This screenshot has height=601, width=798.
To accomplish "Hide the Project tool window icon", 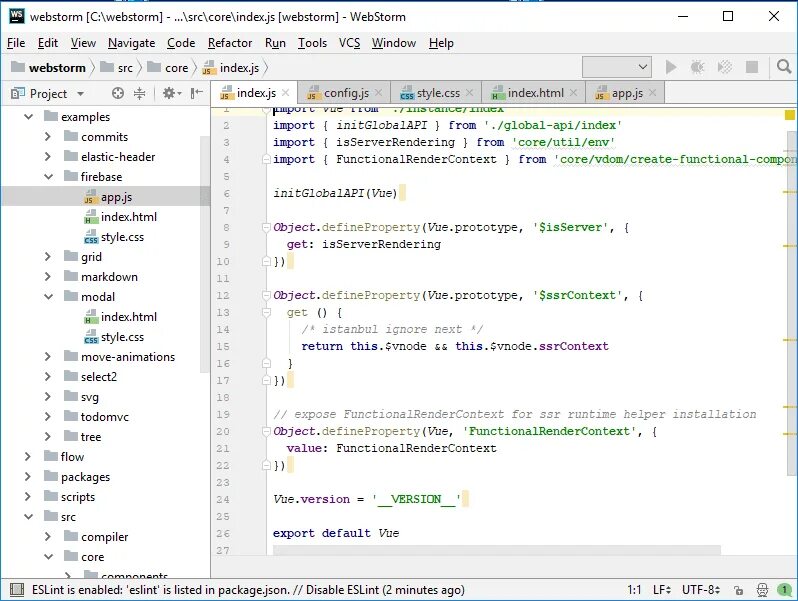I will tap(196, 93).
